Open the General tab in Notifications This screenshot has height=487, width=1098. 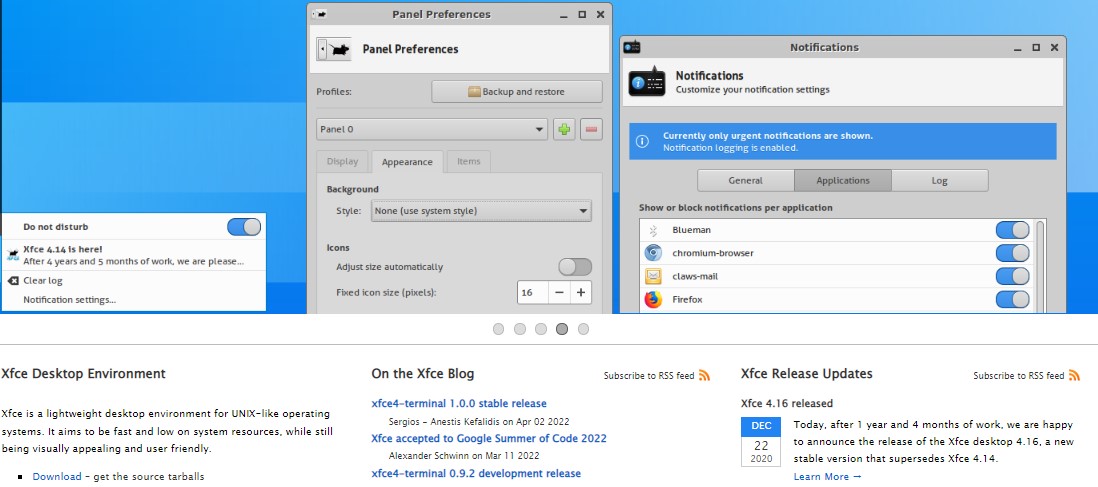[746, 181]
